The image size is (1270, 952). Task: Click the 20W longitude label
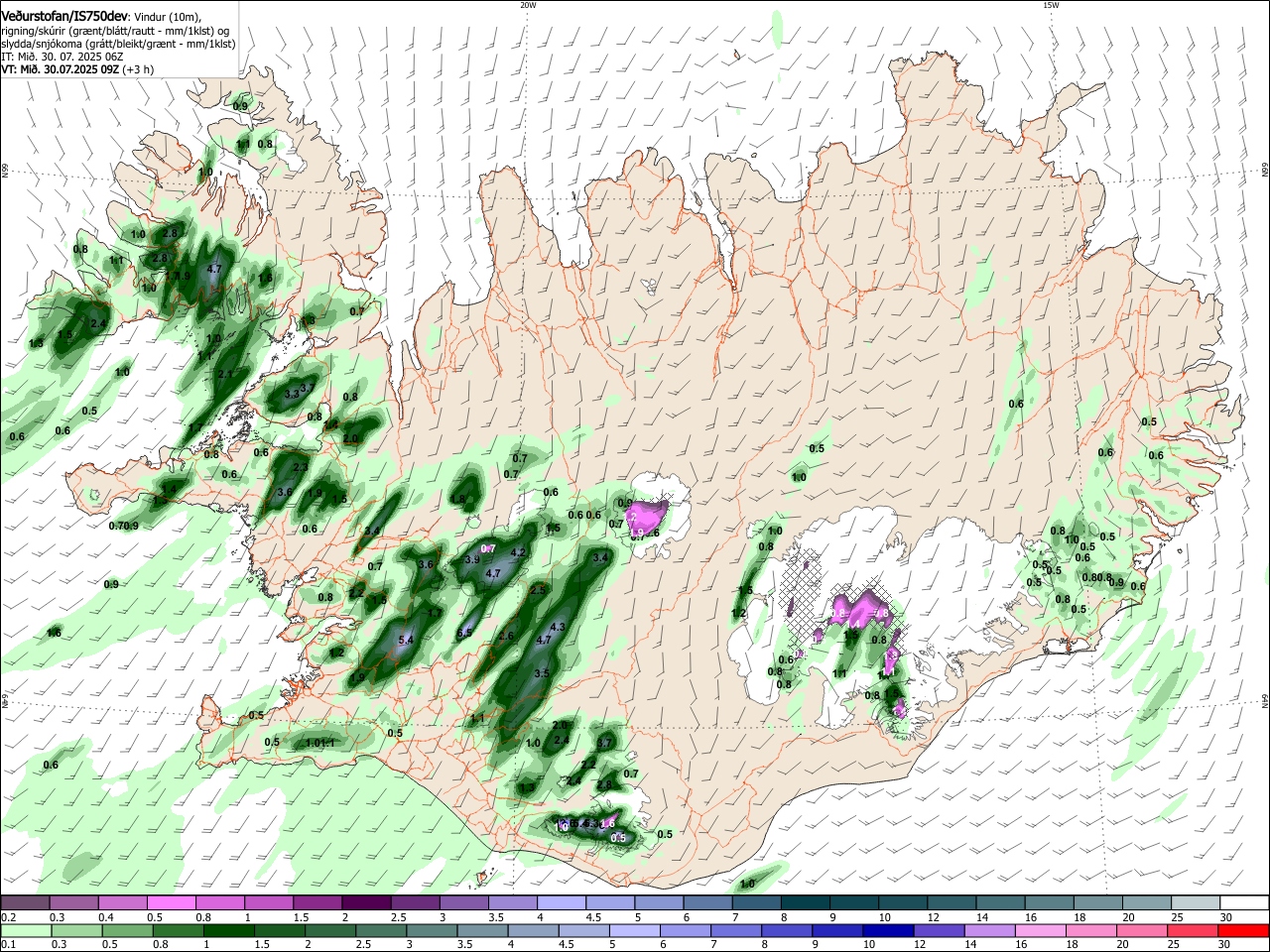528,5
